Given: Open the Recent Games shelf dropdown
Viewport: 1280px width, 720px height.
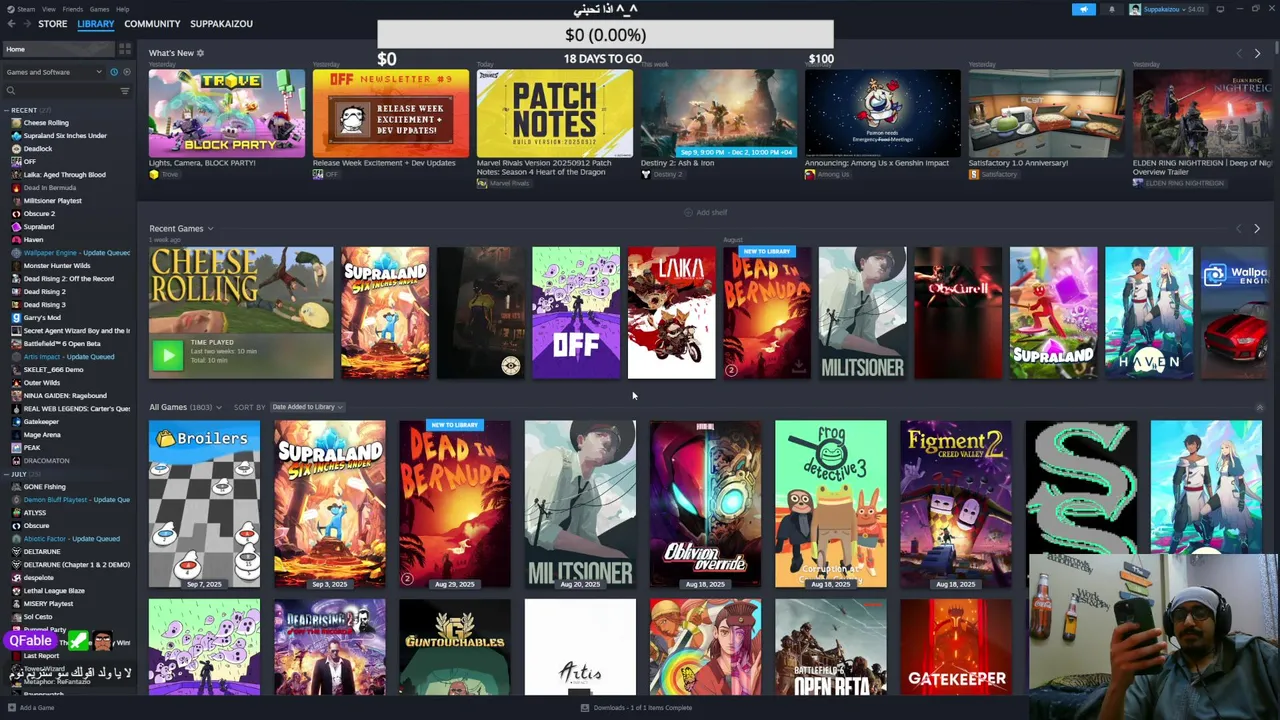Looking at the screenshot, I should (210, 229).
